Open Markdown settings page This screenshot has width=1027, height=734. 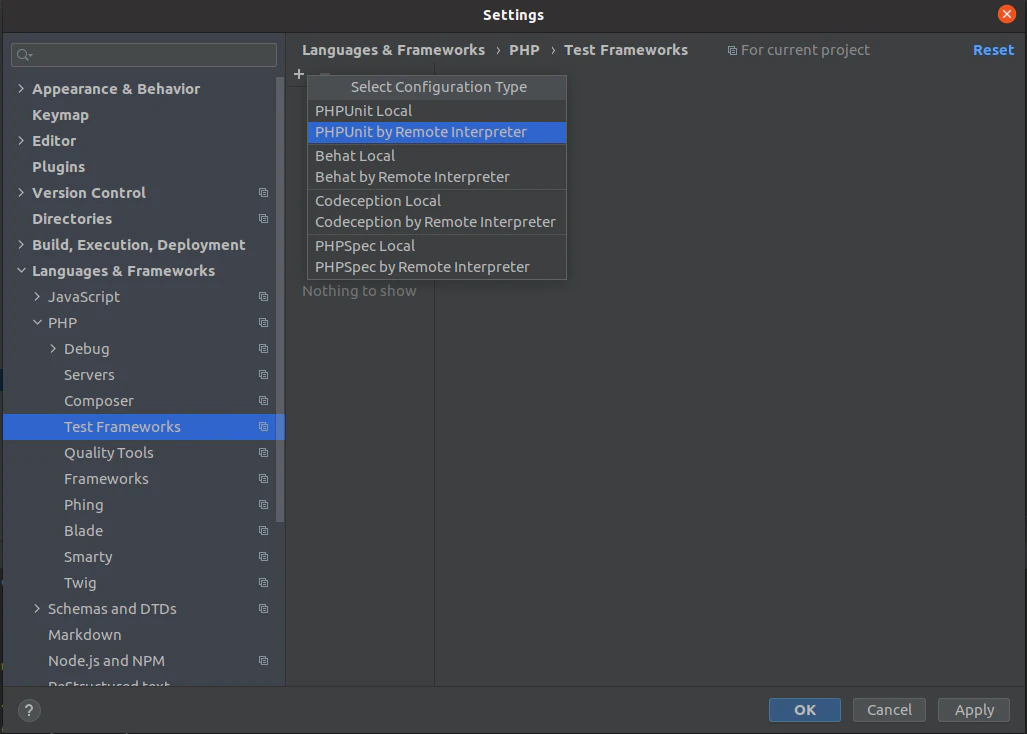84,634
